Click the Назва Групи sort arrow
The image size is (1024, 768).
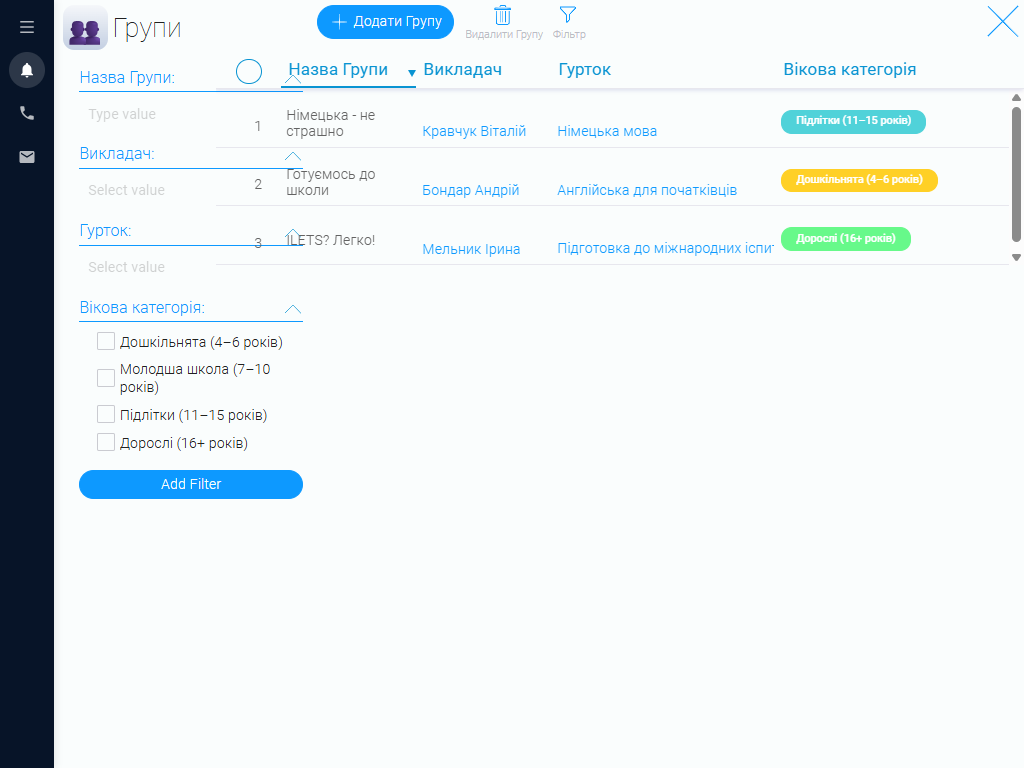coord(411,73)
